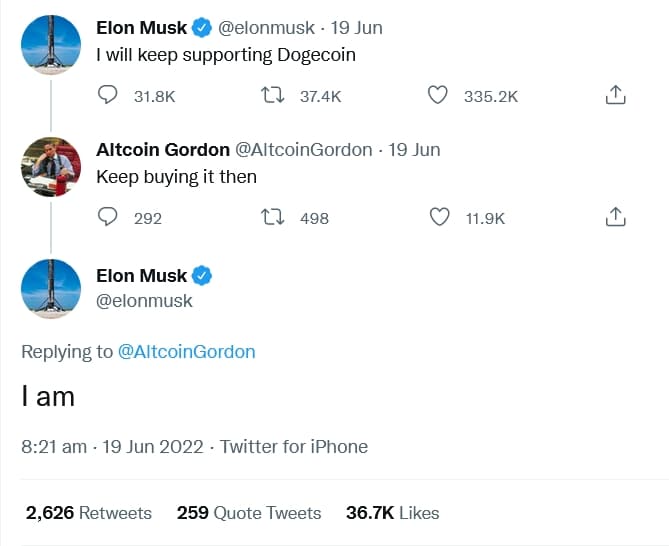Like Altcoin Gordon's tweet
This screenshot has width=669, height=546.
point(438,217)
